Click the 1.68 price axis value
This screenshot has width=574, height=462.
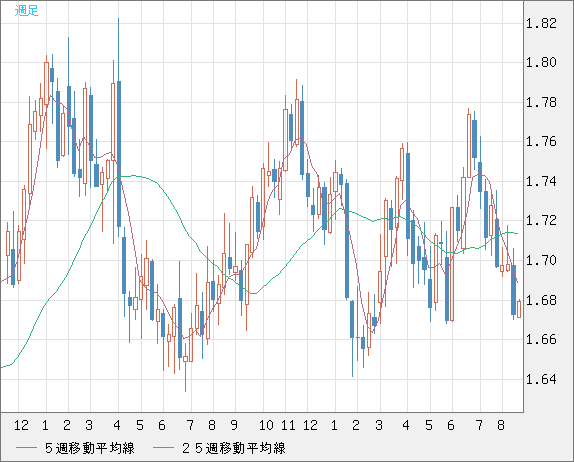[x=541, y=300]
